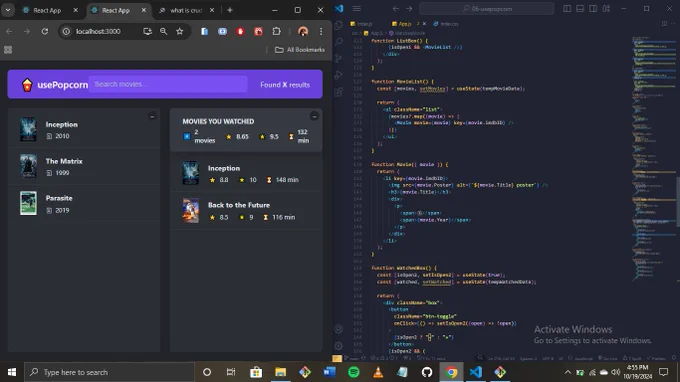Open the Inception 2010 entry in the left list
680x382 pixels.
pyautogui.click(x=84, y=130)
